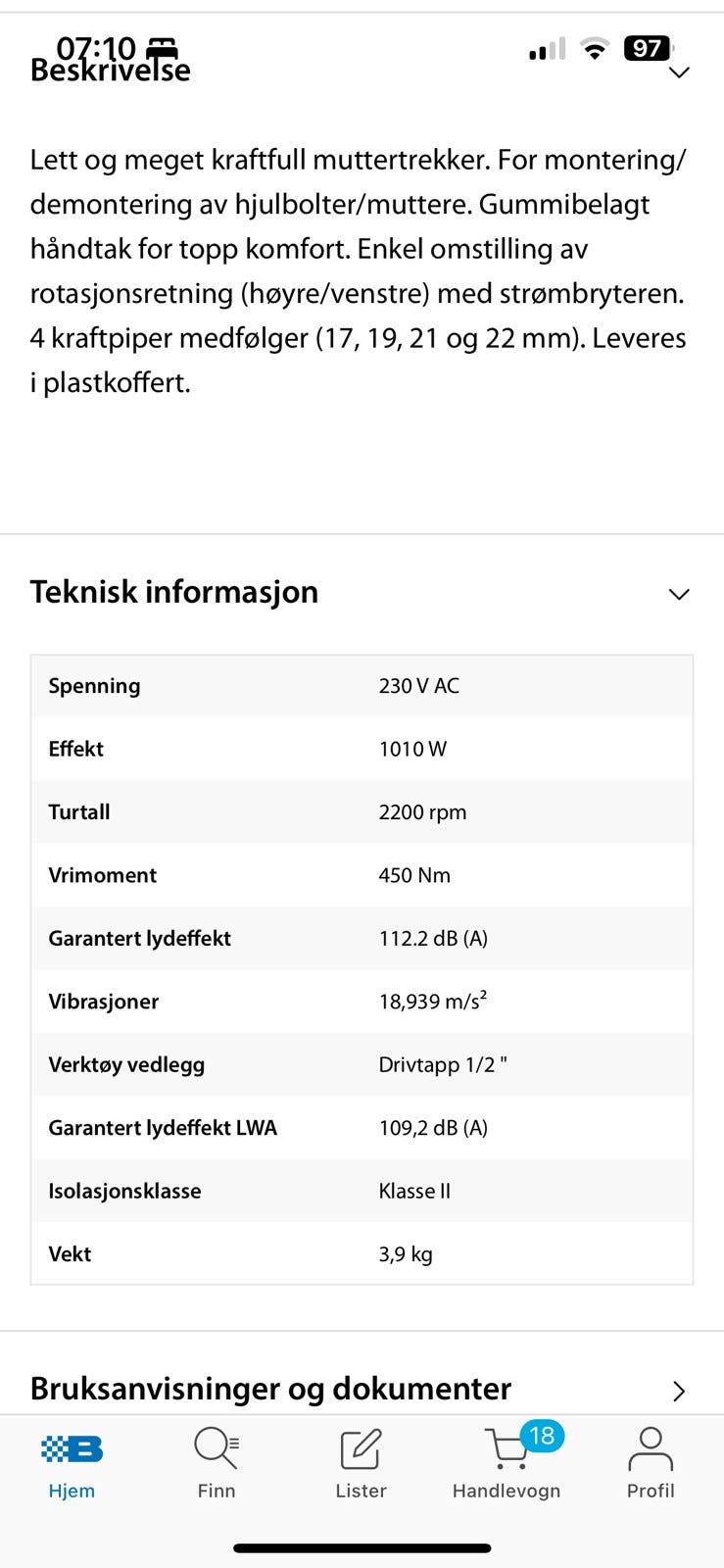The image size is (724, 1568).
Task: Expand Bruksanvisninger og dokumenter arrow
Action: tap(679, 1391)
